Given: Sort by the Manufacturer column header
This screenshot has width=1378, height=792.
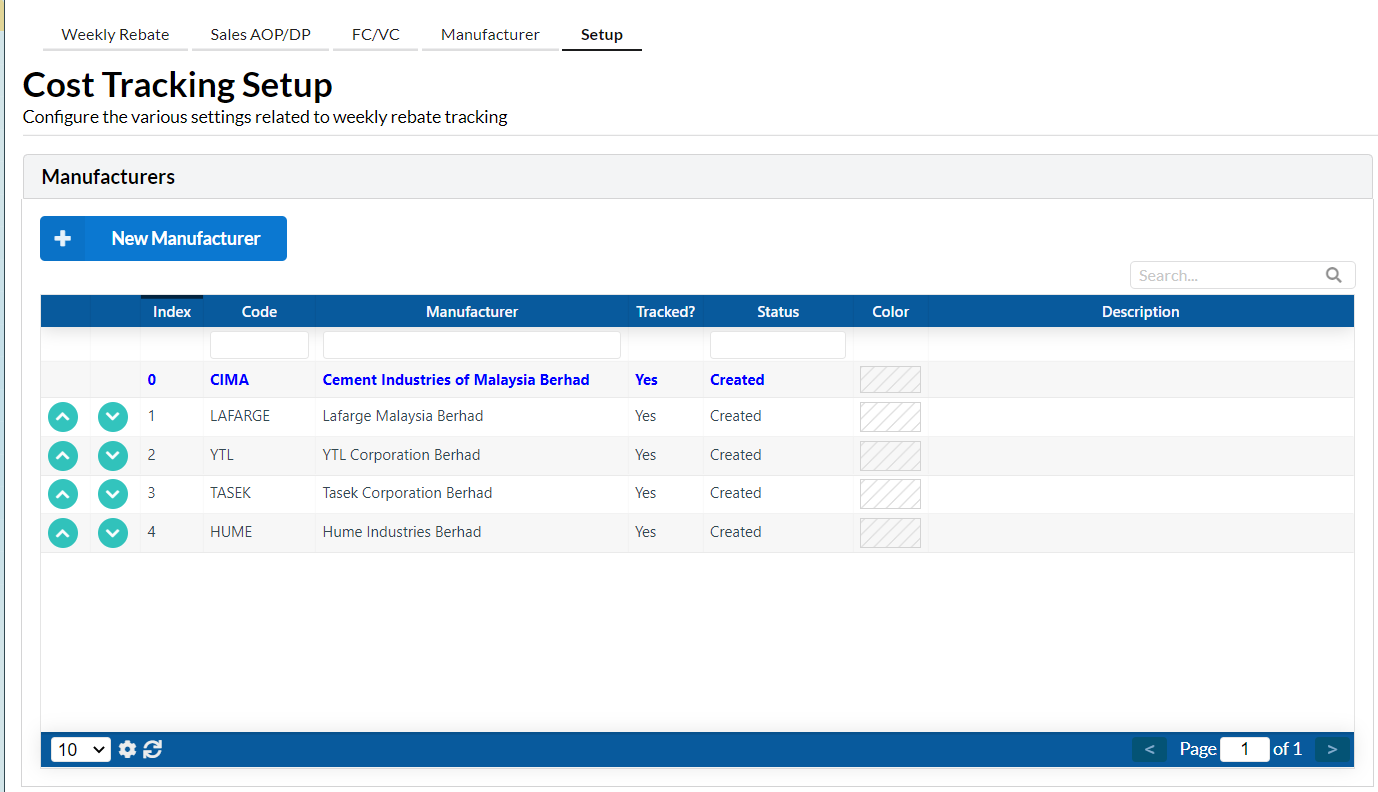Looking at the screenshot, I should tap(472, 312).
